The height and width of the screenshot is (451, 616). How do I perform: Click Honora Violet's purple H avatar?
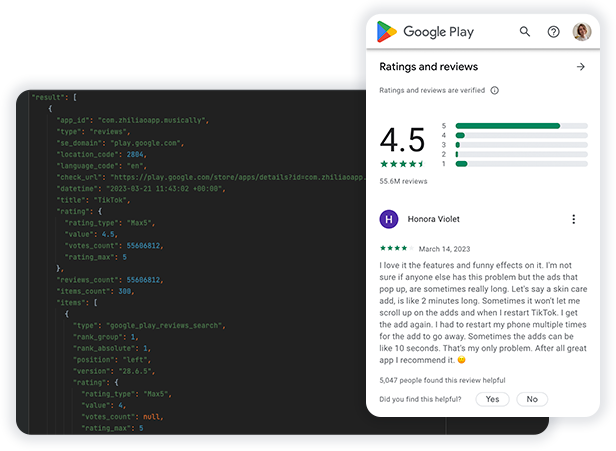tap(389, 219)
